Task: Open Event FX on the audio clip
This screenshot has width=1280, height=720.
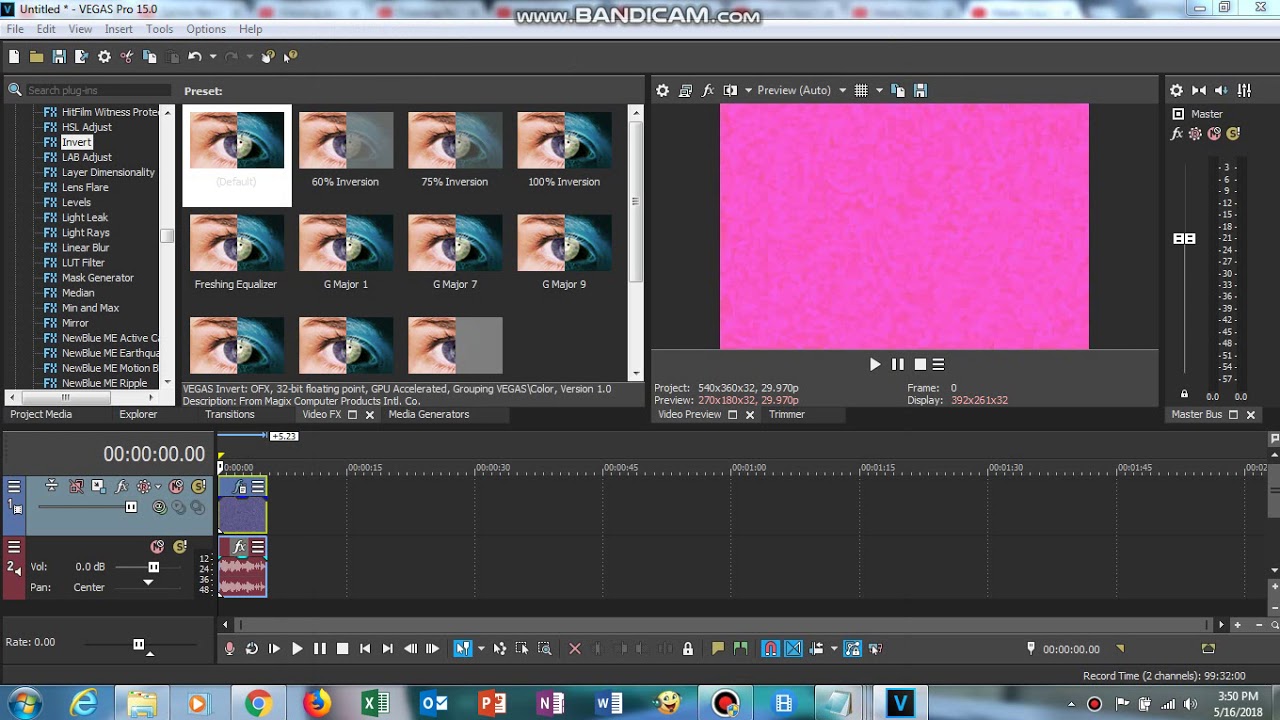Action: pos(240,547)
